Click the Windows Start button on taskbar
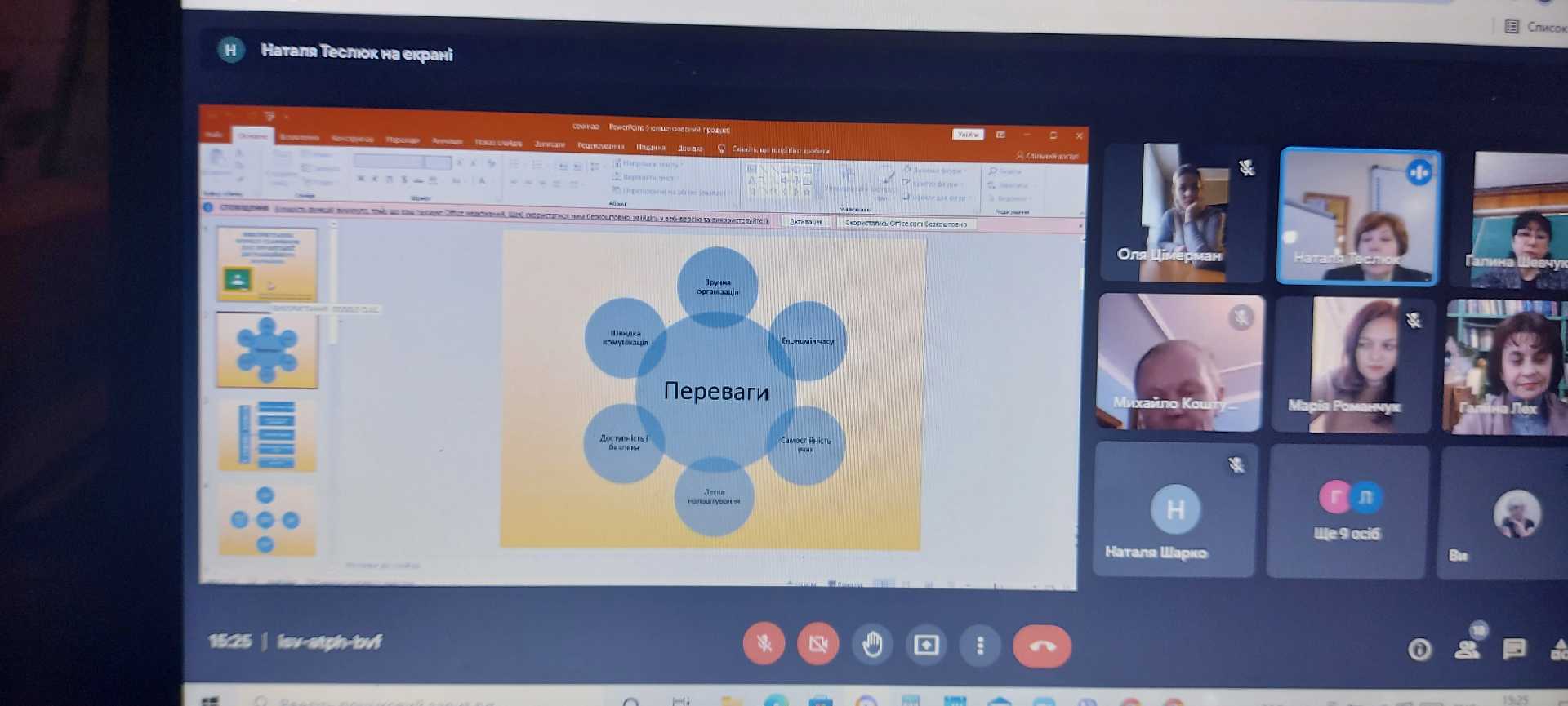Viewport: 1568px width, 706px height. [x=210, y=700]
